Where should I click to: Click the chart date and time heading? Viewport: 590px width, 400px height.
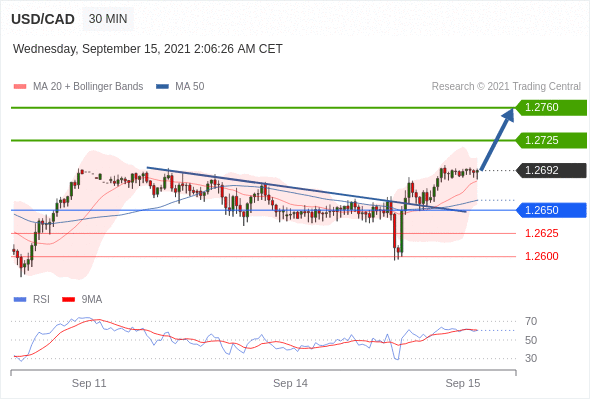point(148,49)
